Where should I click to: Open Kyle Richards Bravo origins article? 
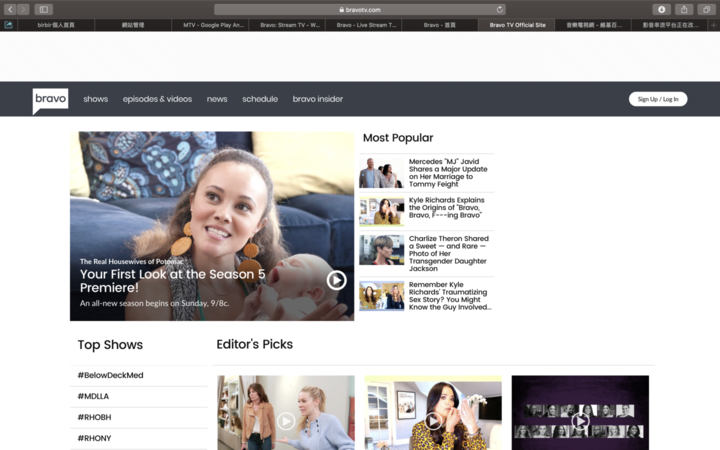(x=446, y=208)
